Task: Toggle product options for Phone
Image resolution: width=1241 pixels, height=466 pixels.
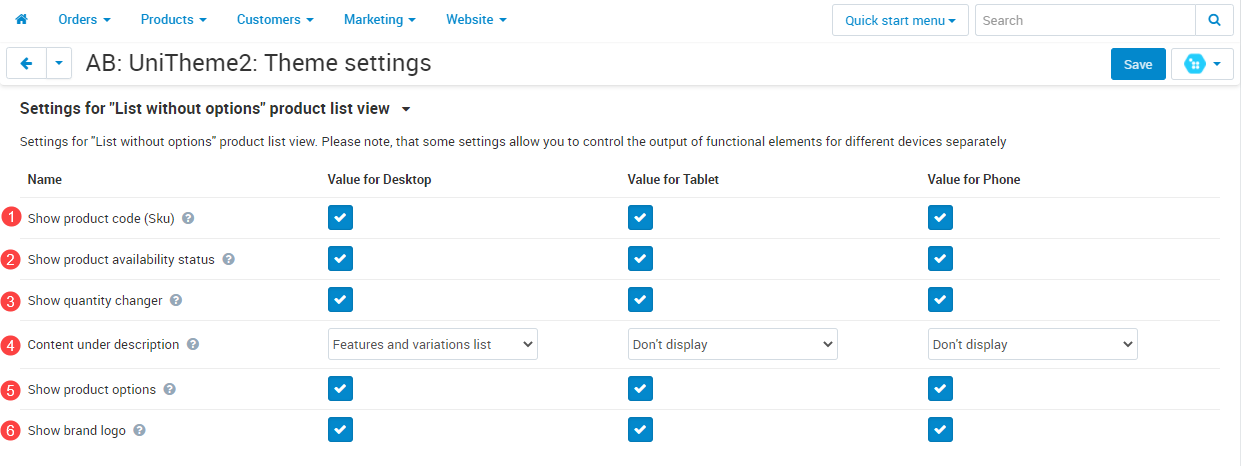Action: [940, 389]
